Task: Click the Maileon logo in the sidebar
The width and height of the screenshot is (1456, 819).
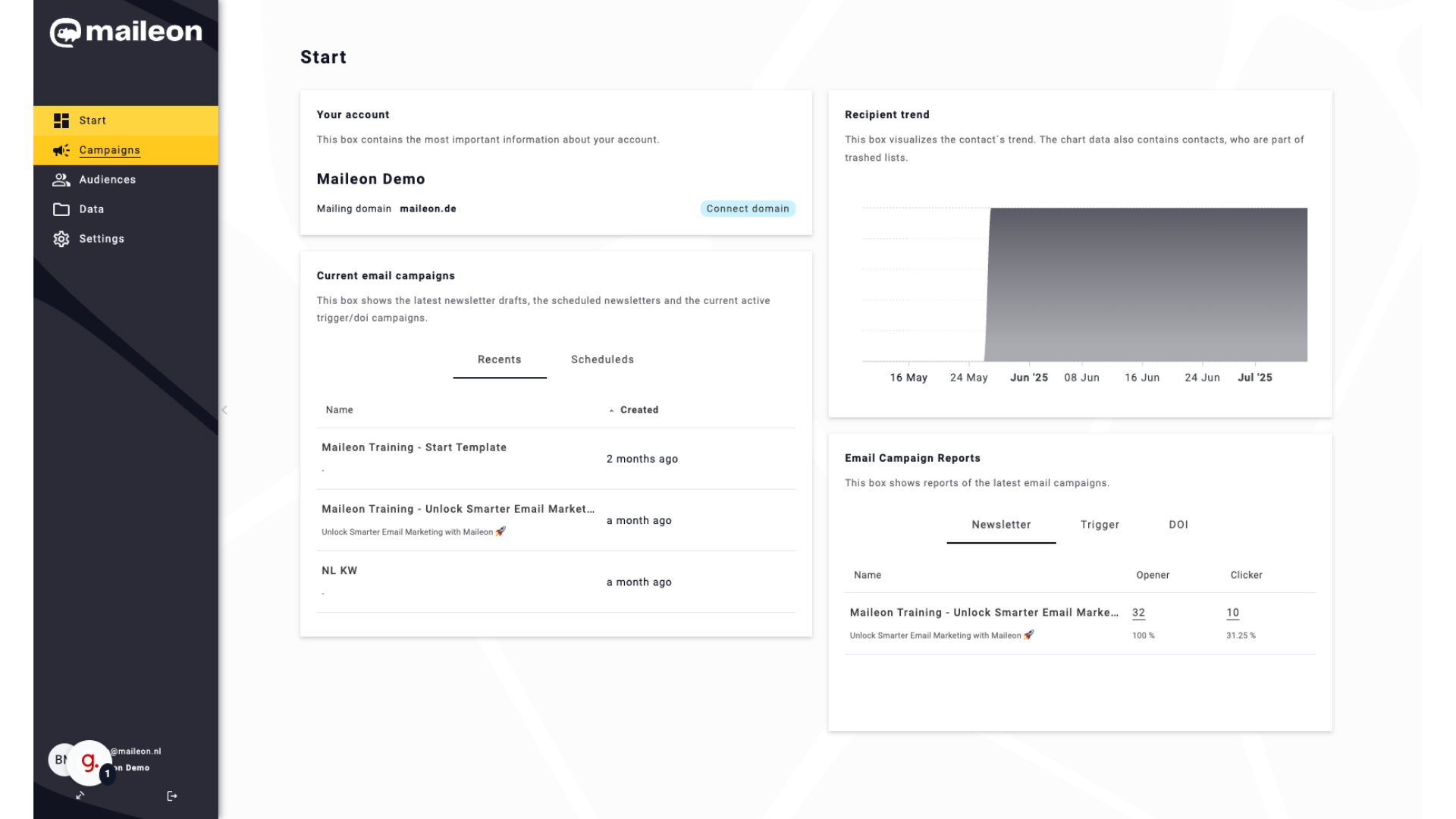Action: tap(126, 32)
